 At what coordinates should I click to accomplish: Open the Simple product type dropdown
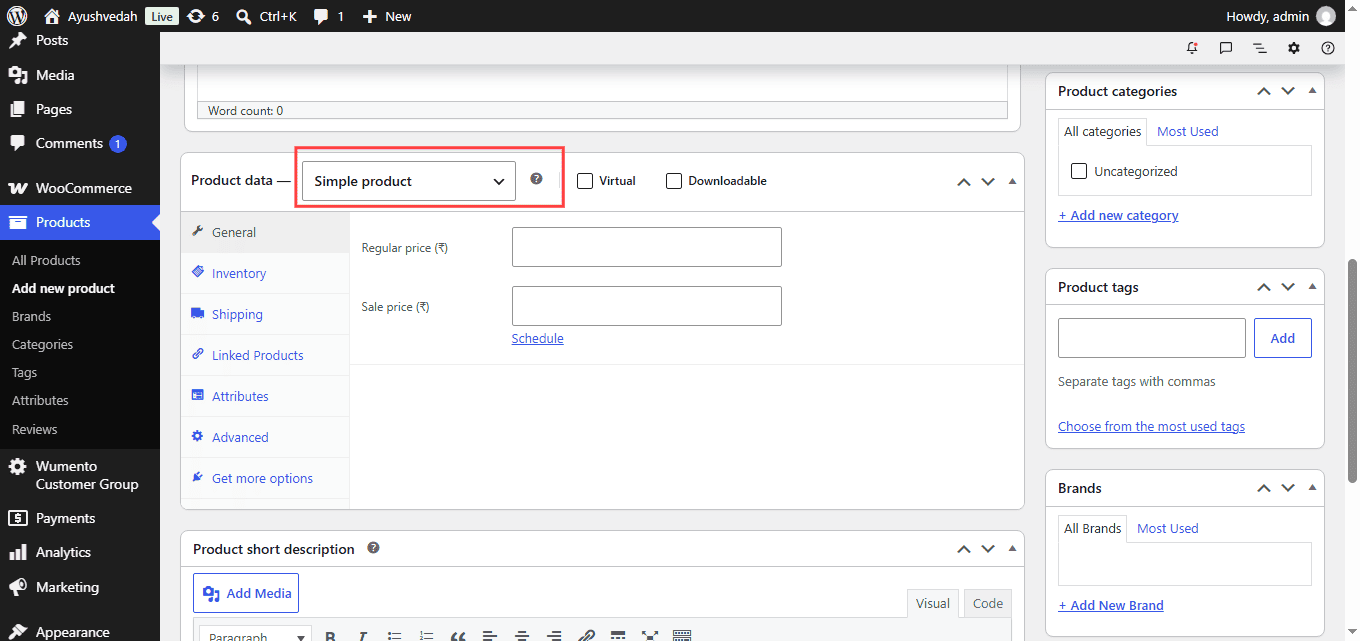pos(409,181)
